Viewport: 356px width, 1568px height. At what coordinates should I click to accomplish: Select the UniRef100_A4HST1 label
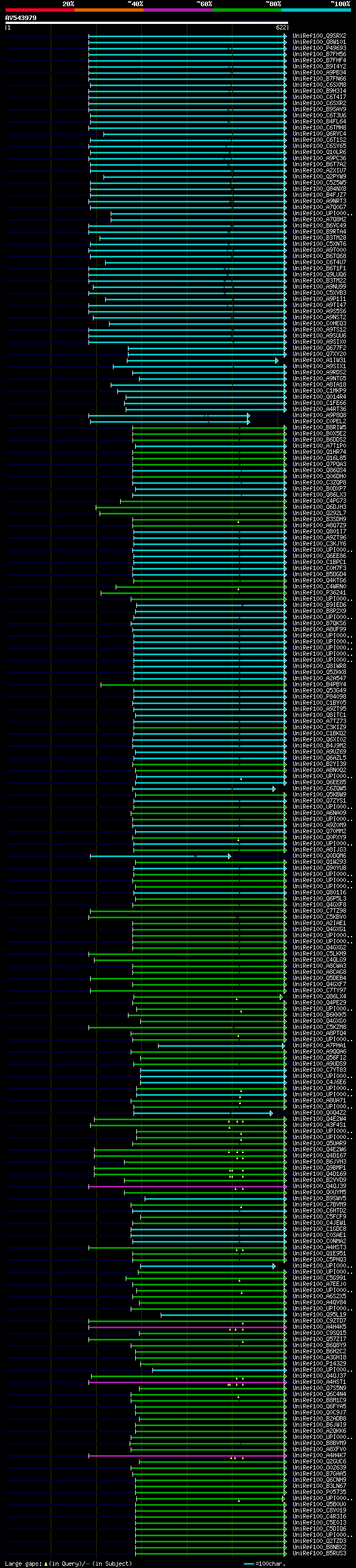tap(319, 1382)
